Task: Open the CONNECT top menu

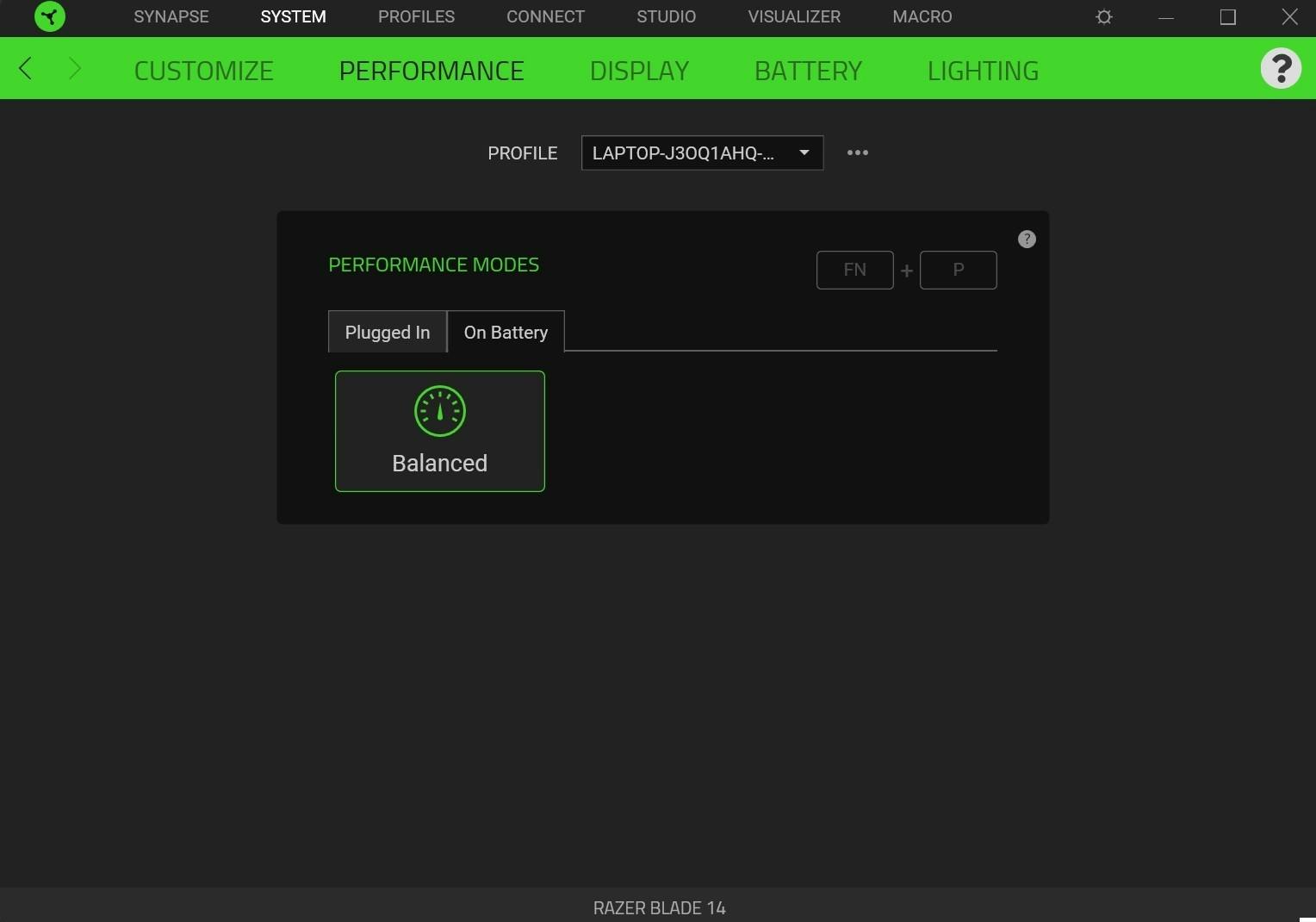Action: click(545, 16)
